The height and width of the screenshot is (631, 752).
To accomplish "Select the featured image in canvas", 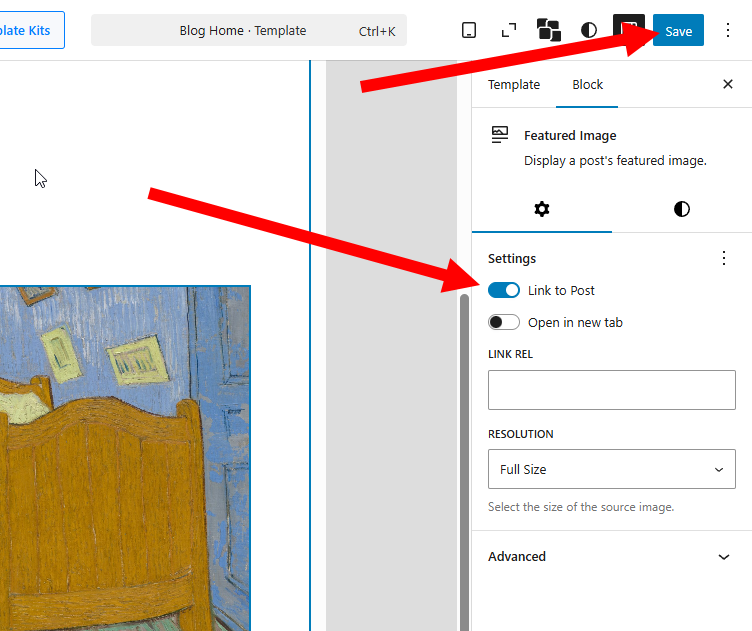I will pyautogui.click(x=125, y=458).
